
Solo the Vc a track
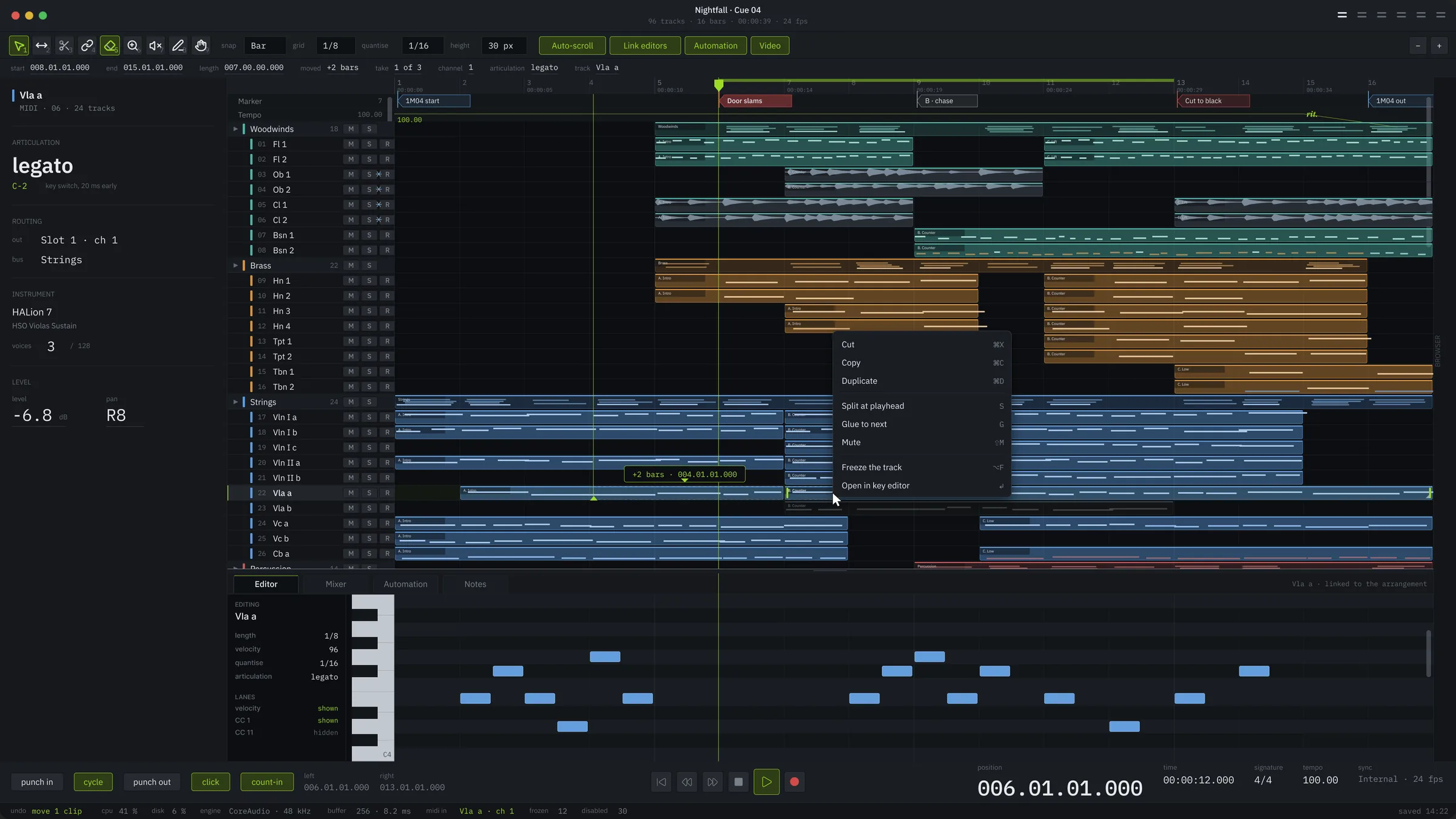pos(369,523)
